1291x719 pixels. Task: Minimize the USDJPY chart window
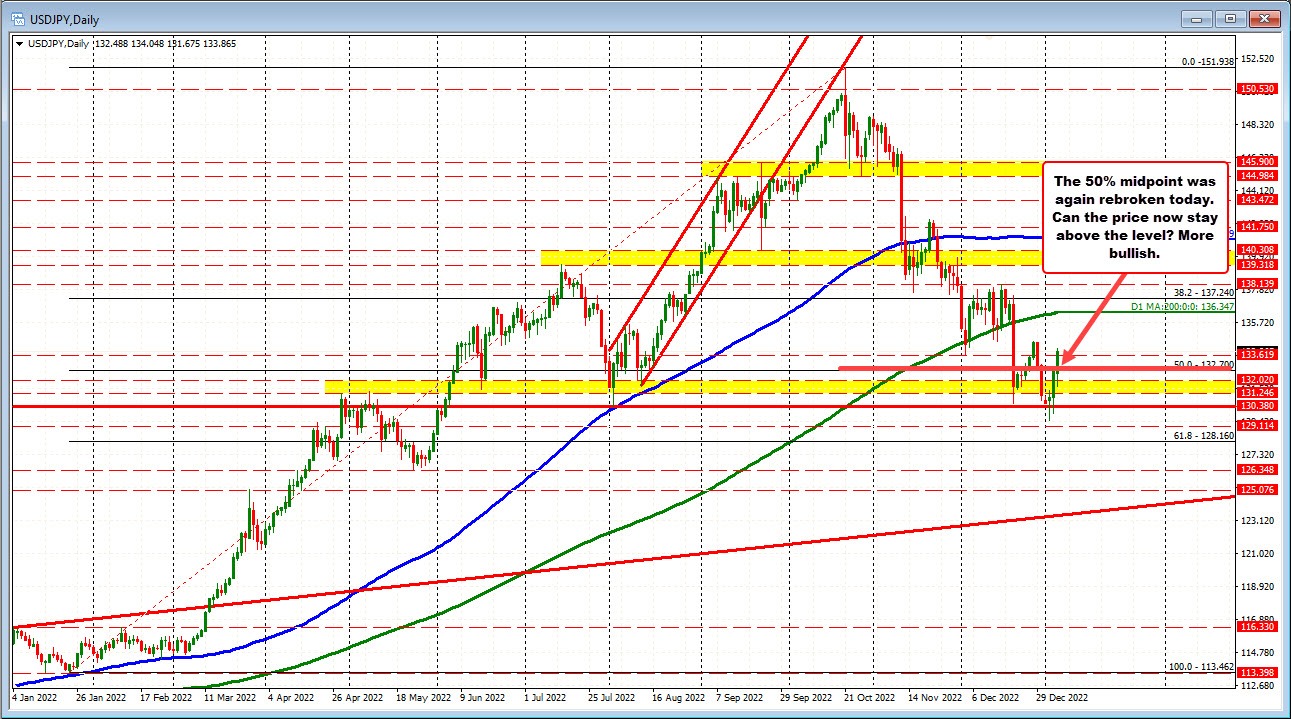click(x=1196, y=17)
